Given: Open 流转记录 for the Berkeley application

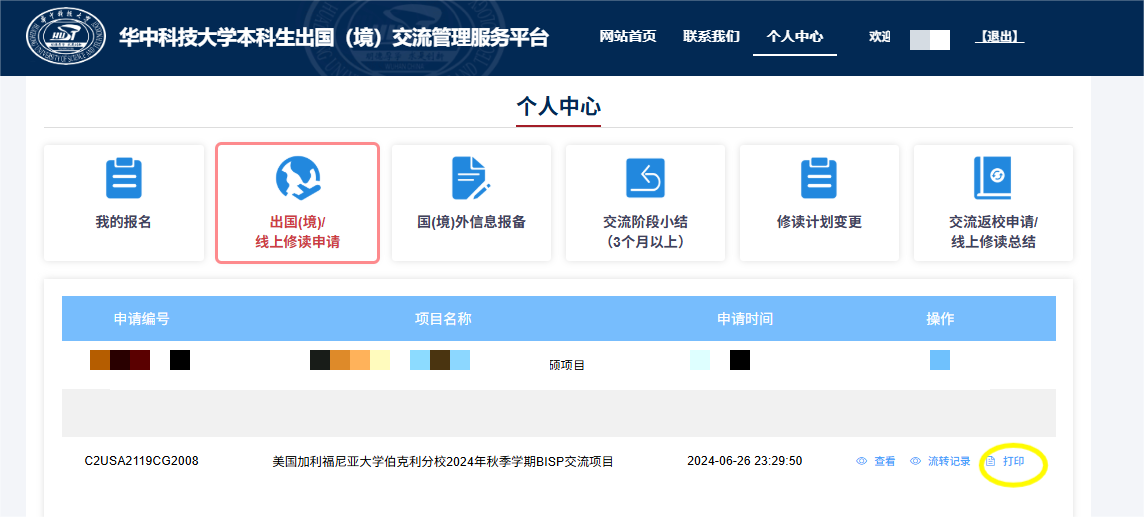Looking at the screenshot, I should tap(948, 462).
